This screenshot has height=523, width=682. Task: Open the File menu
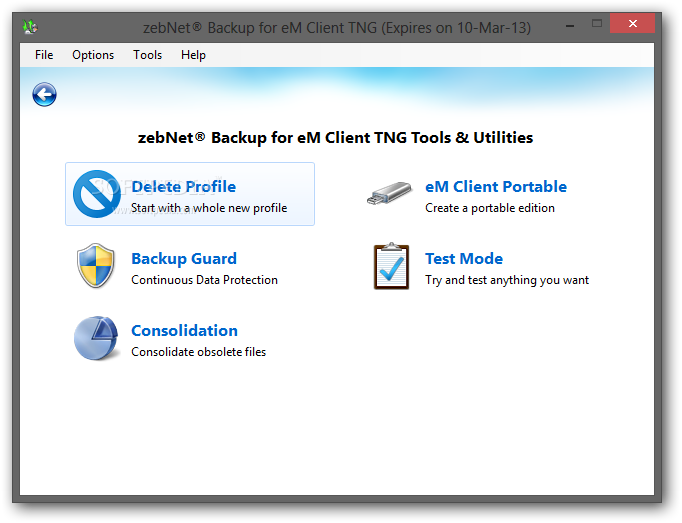pyautogui.click(x=44, y=55)
